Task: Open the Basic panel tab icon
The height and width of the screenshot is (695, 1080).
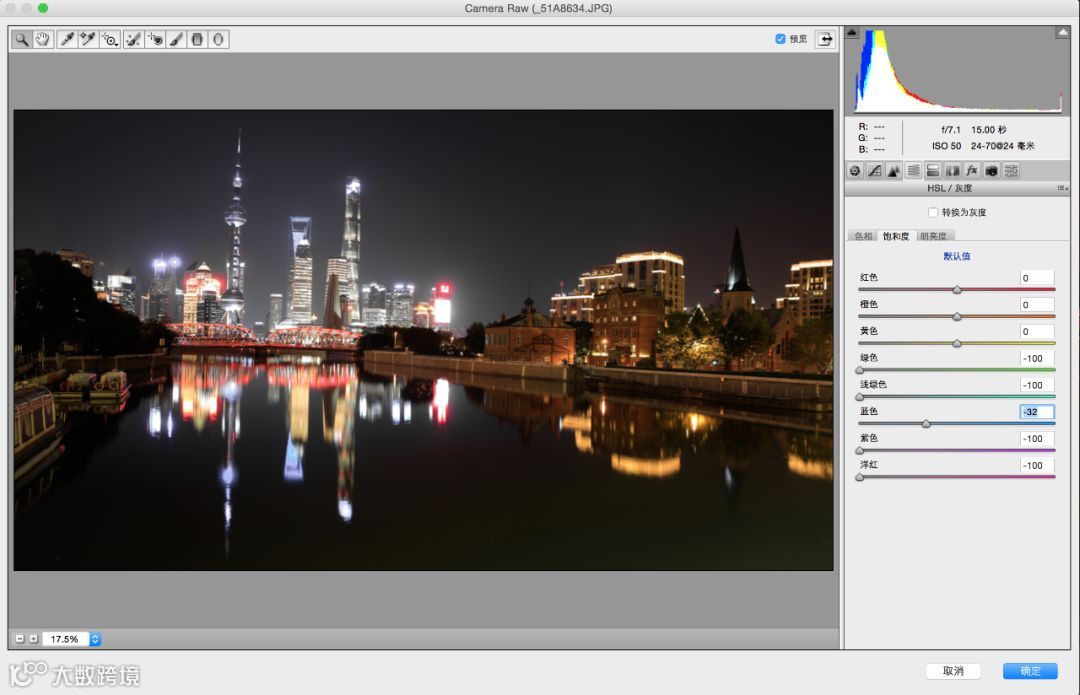Action: coord(855,171)
